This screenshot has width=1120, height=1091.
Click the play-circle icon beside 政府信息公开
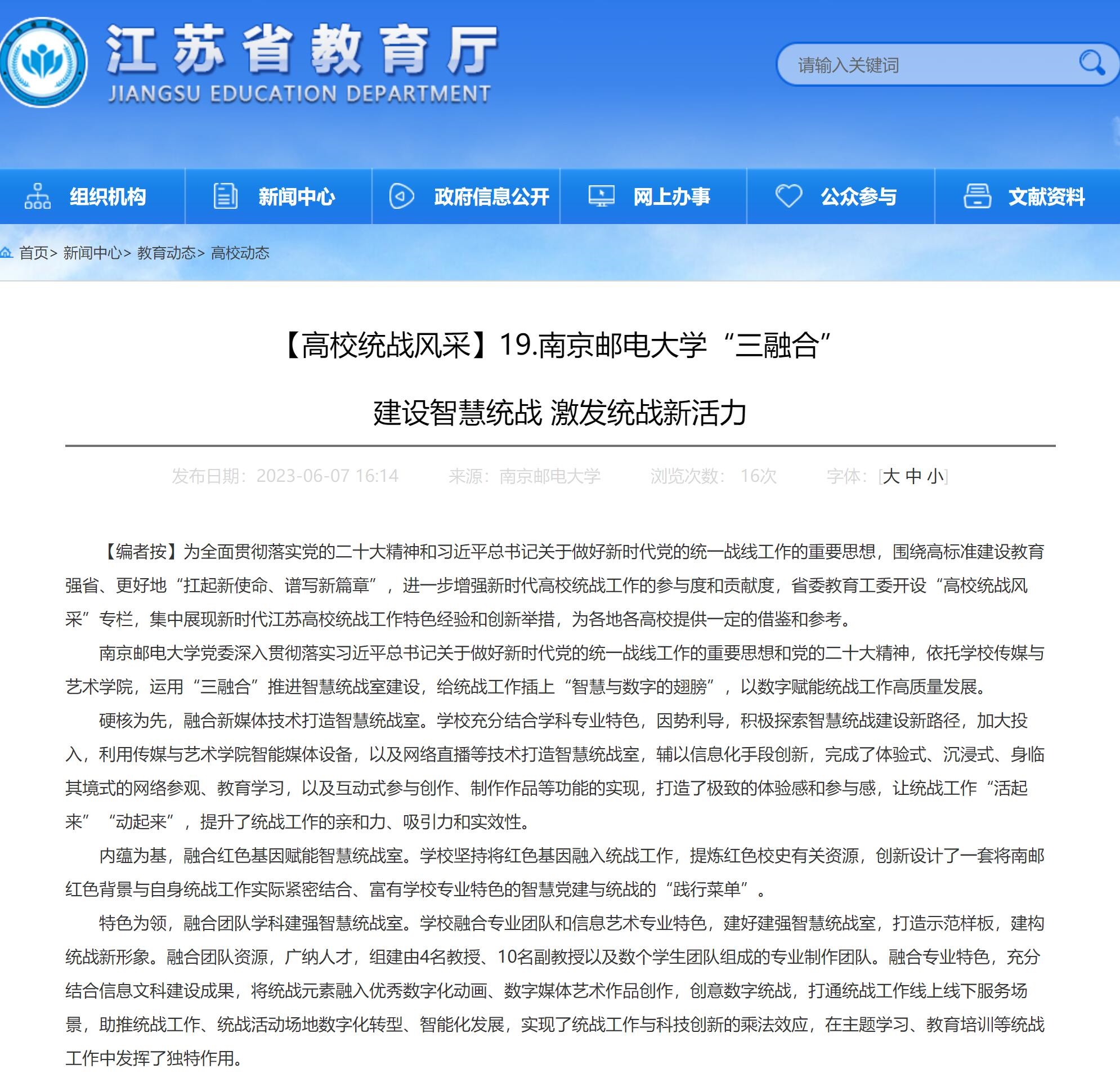tap(401, 196)
